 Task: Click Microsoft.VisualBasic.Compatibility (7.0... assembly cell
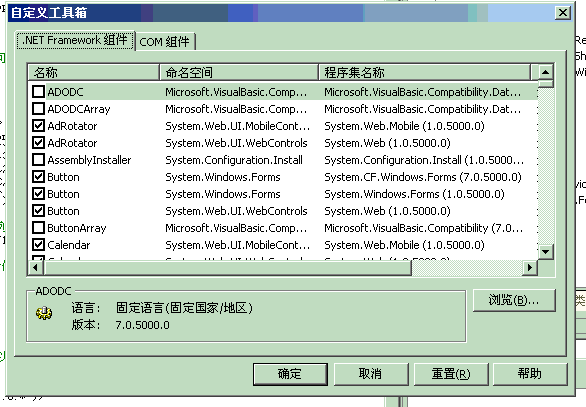(423, 228)
